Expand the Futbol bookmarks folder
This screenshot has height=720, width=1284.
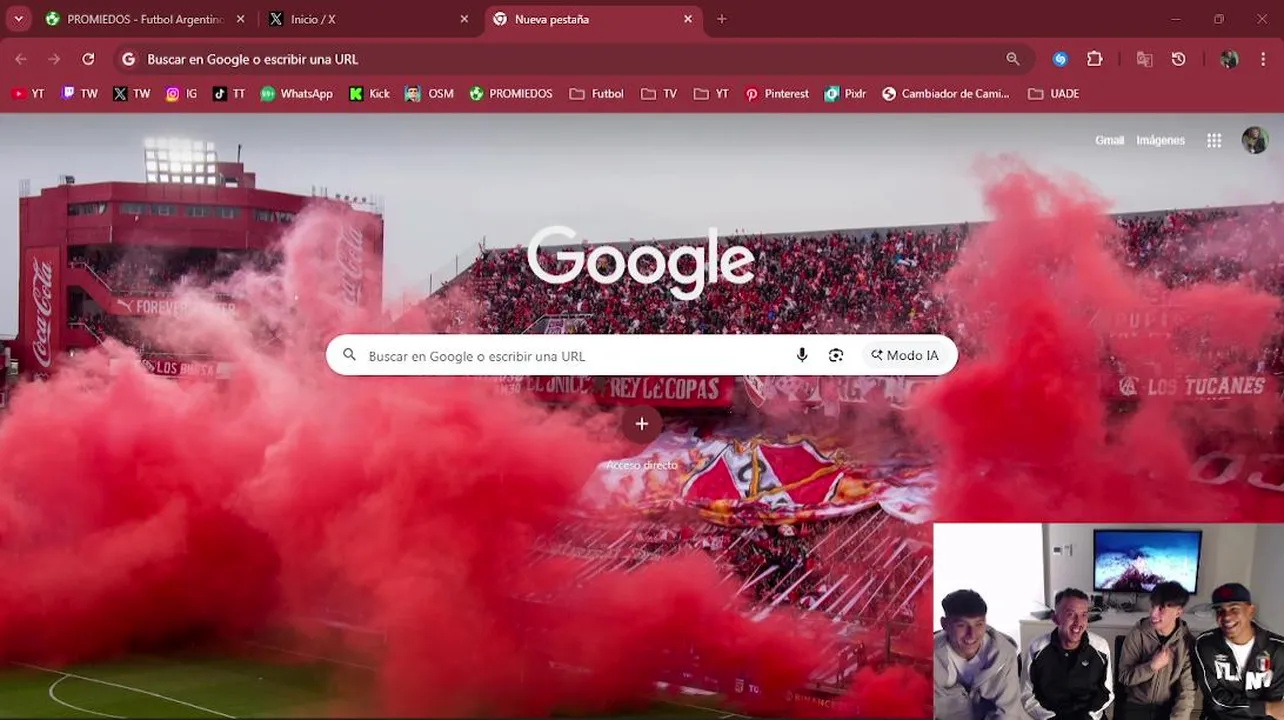pyautogui.click(x=597, y=94)
